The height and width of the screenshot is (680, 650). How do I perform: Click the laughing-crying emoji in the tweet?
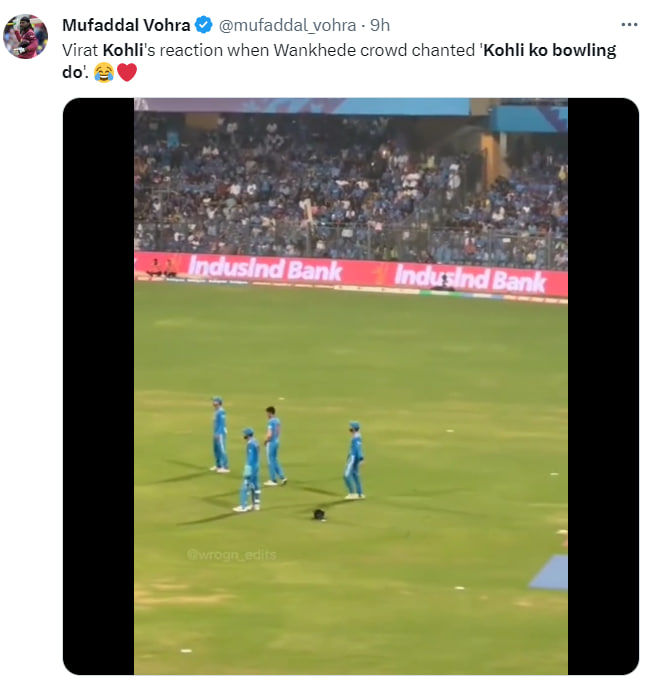point(104,72)
